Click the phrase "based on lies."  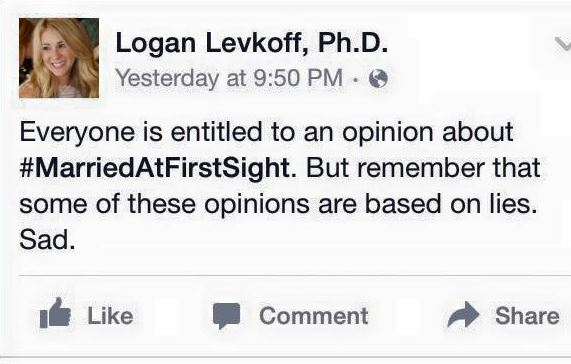coord(451,204)
